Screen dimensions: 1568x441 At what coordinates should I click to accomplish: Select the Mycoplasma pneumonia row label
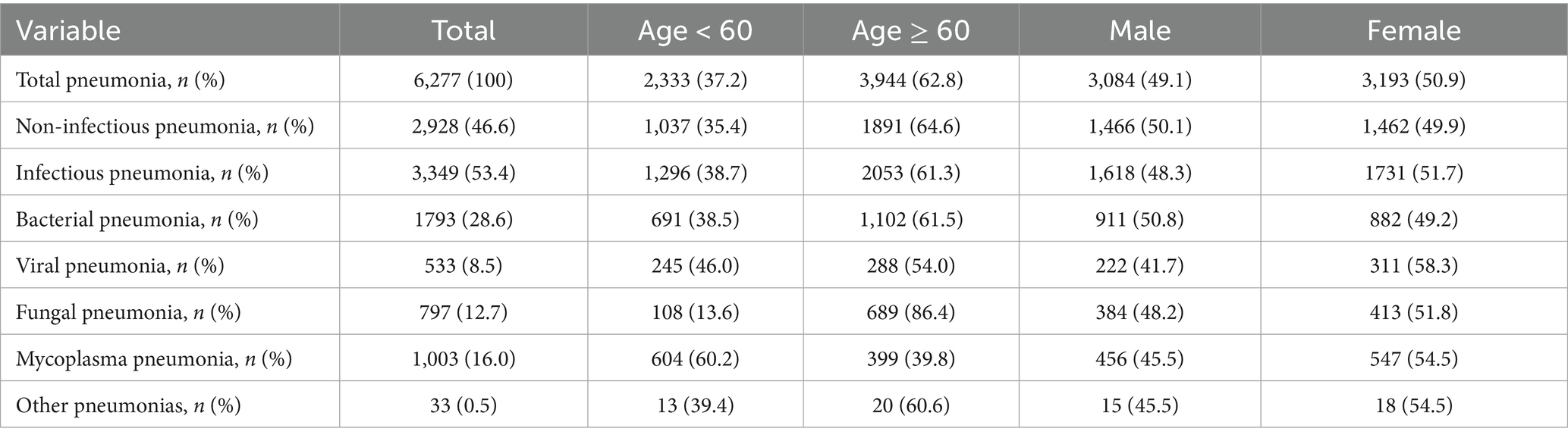pyautogui.click(x=154, y=358)
